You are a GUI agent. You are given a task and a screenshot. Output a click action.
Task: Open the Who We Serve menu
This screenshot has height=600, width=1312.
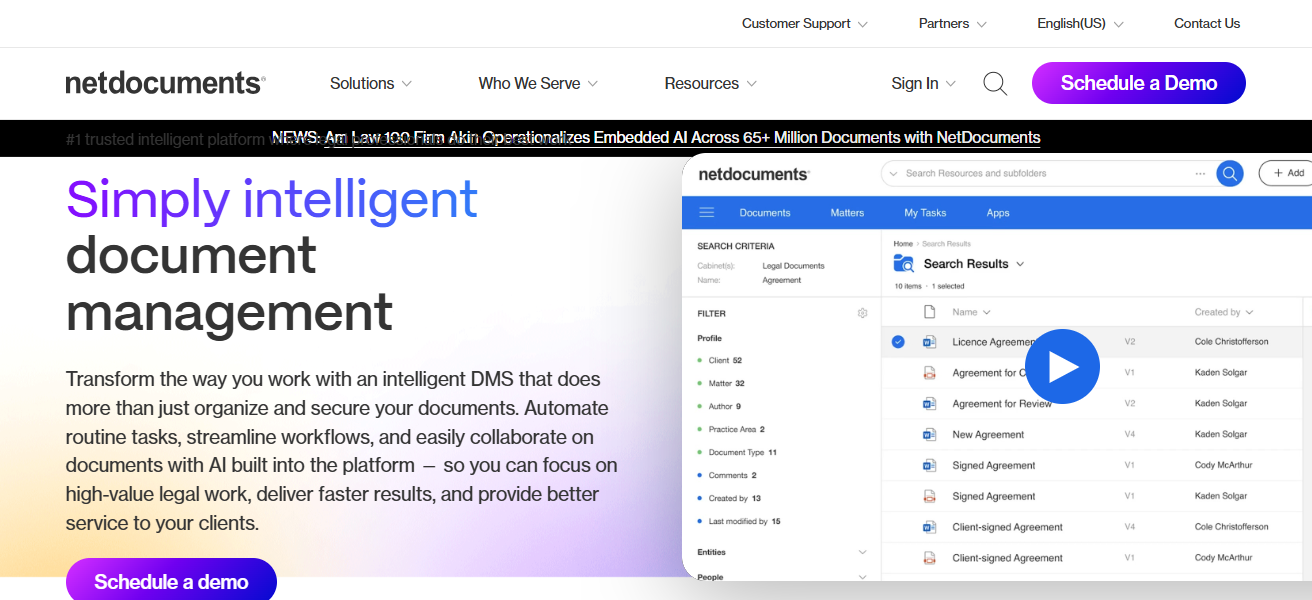pyautogui.click(x=538, y=84)
